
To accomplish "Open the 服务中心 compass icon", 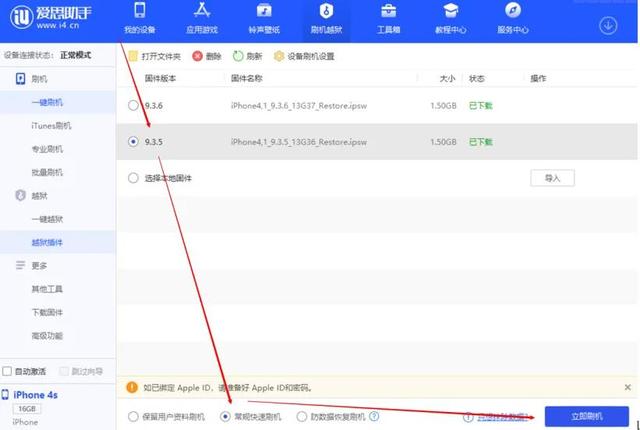I will coord(513,11).
